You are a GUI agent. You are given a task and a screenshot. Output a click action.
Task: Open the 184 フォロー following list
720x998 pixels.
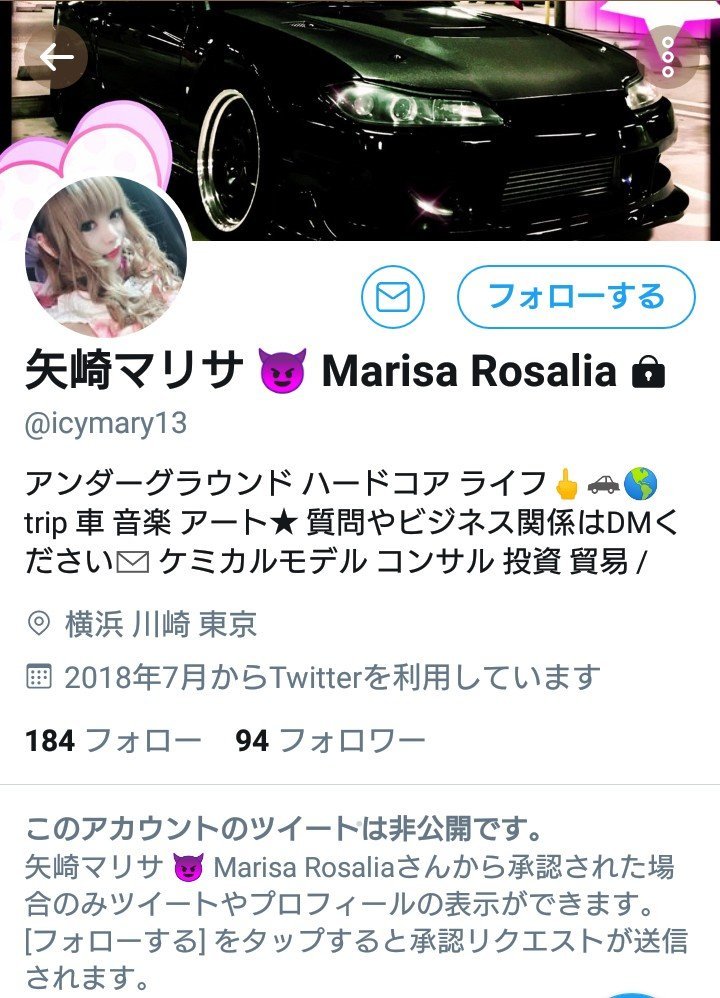click(113, 740)
